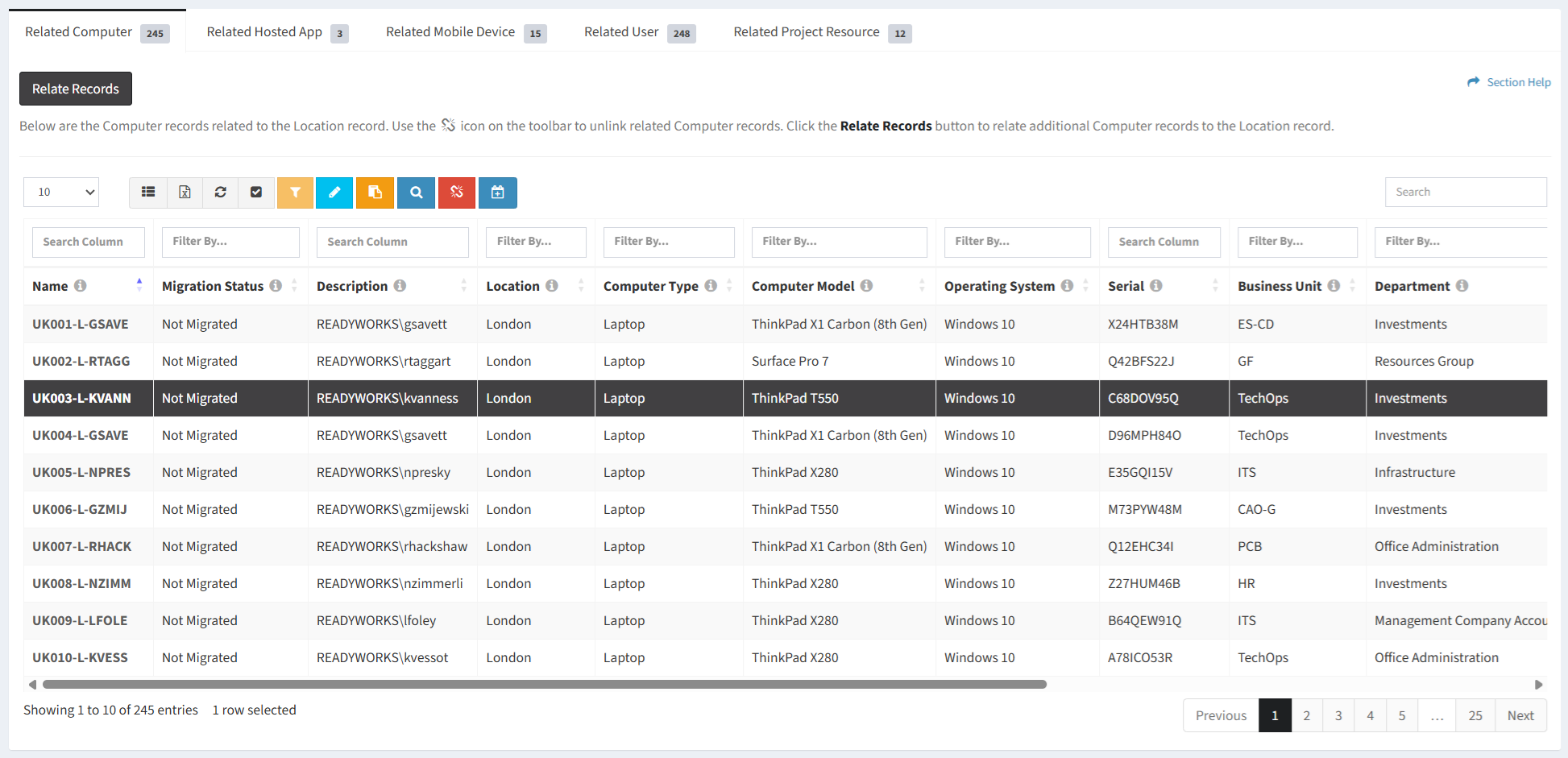This screenshot has width=1568, height=758.
Task: Open the Section Help link
Action: point(1509,82)
